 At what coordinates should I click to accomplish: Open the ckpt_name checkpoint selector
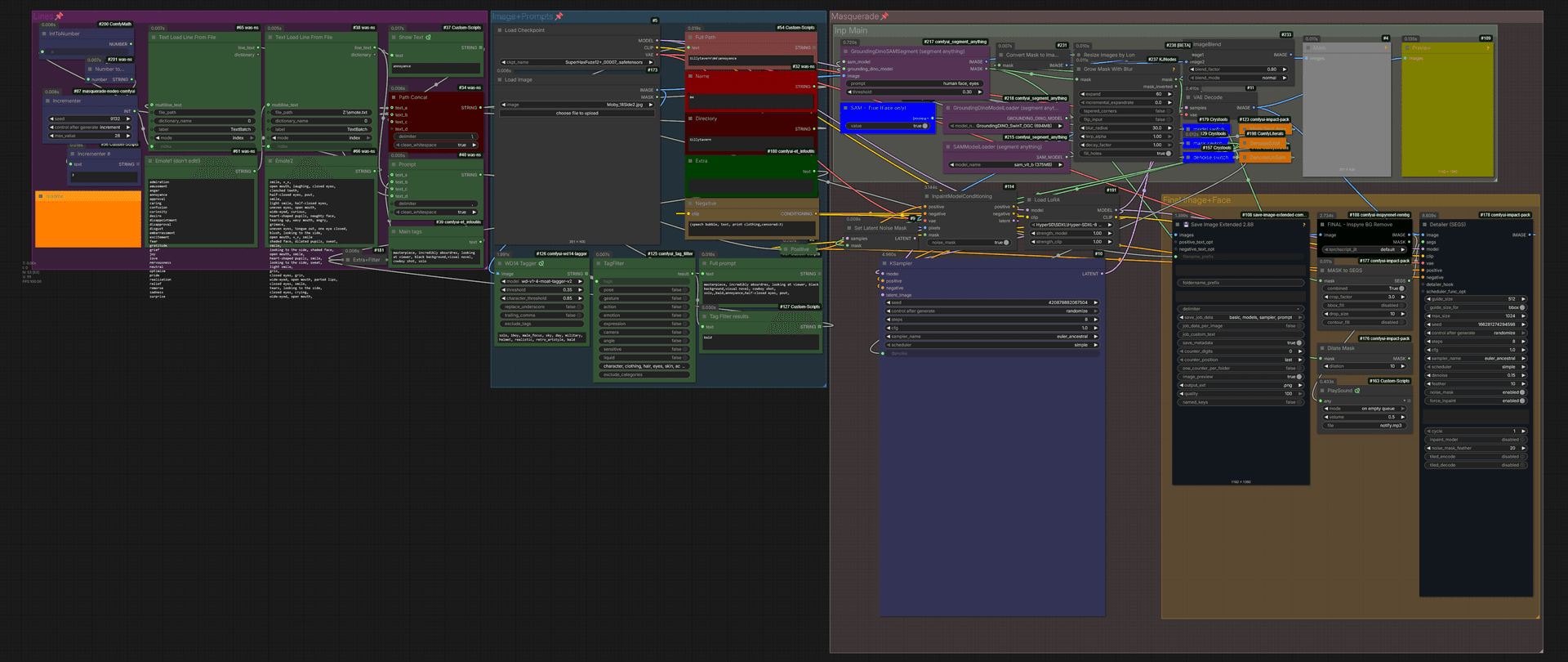point(577,62)
